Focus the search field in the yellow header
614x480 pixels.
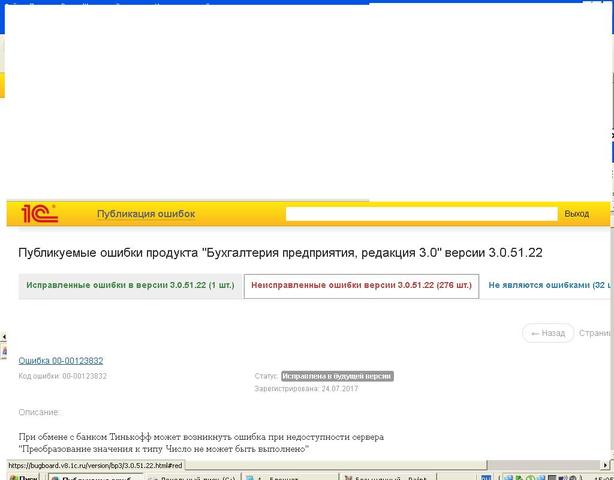[x=421, y=214]
